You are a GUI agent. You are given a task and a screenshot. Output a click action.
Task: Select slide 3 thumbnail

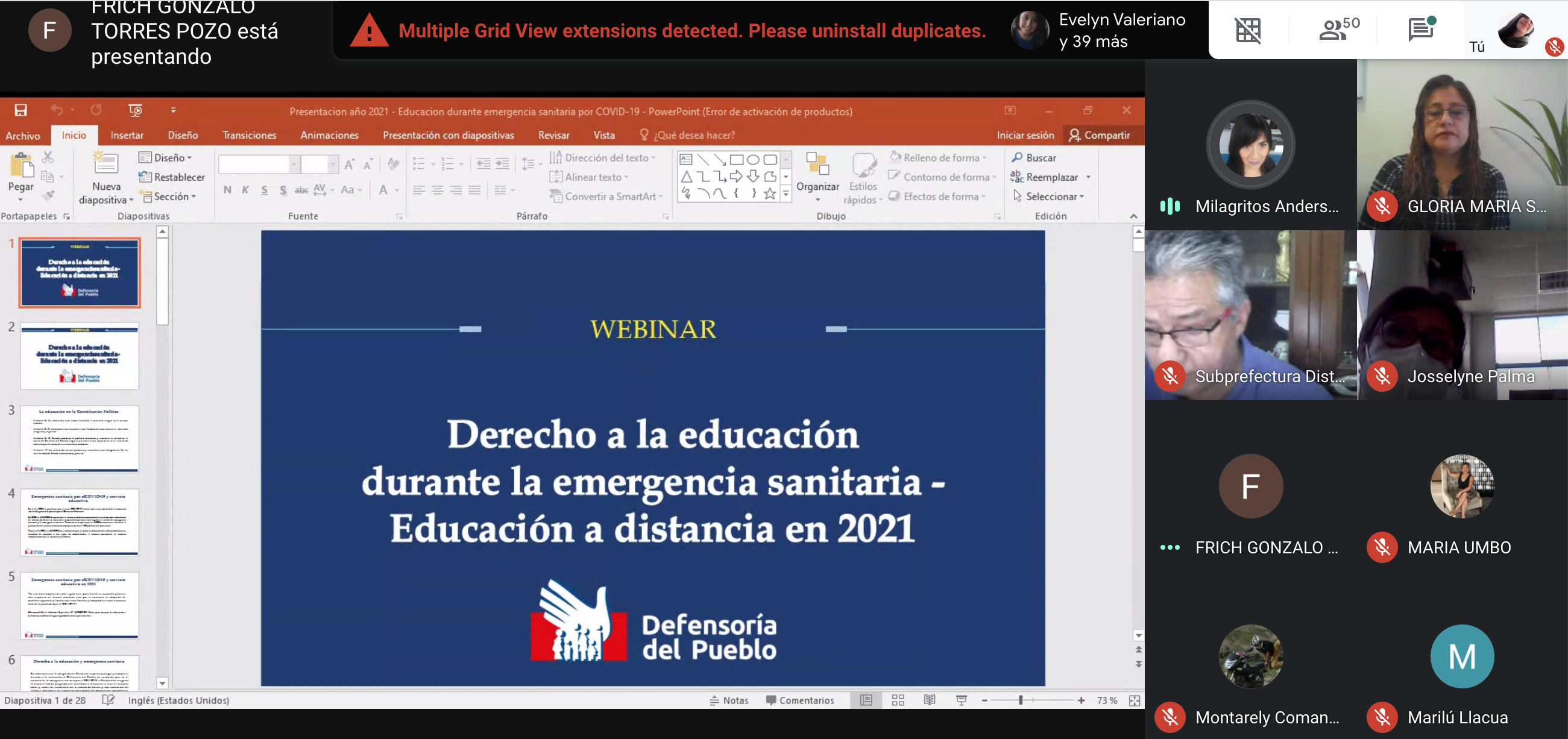[x=80, y=438]
